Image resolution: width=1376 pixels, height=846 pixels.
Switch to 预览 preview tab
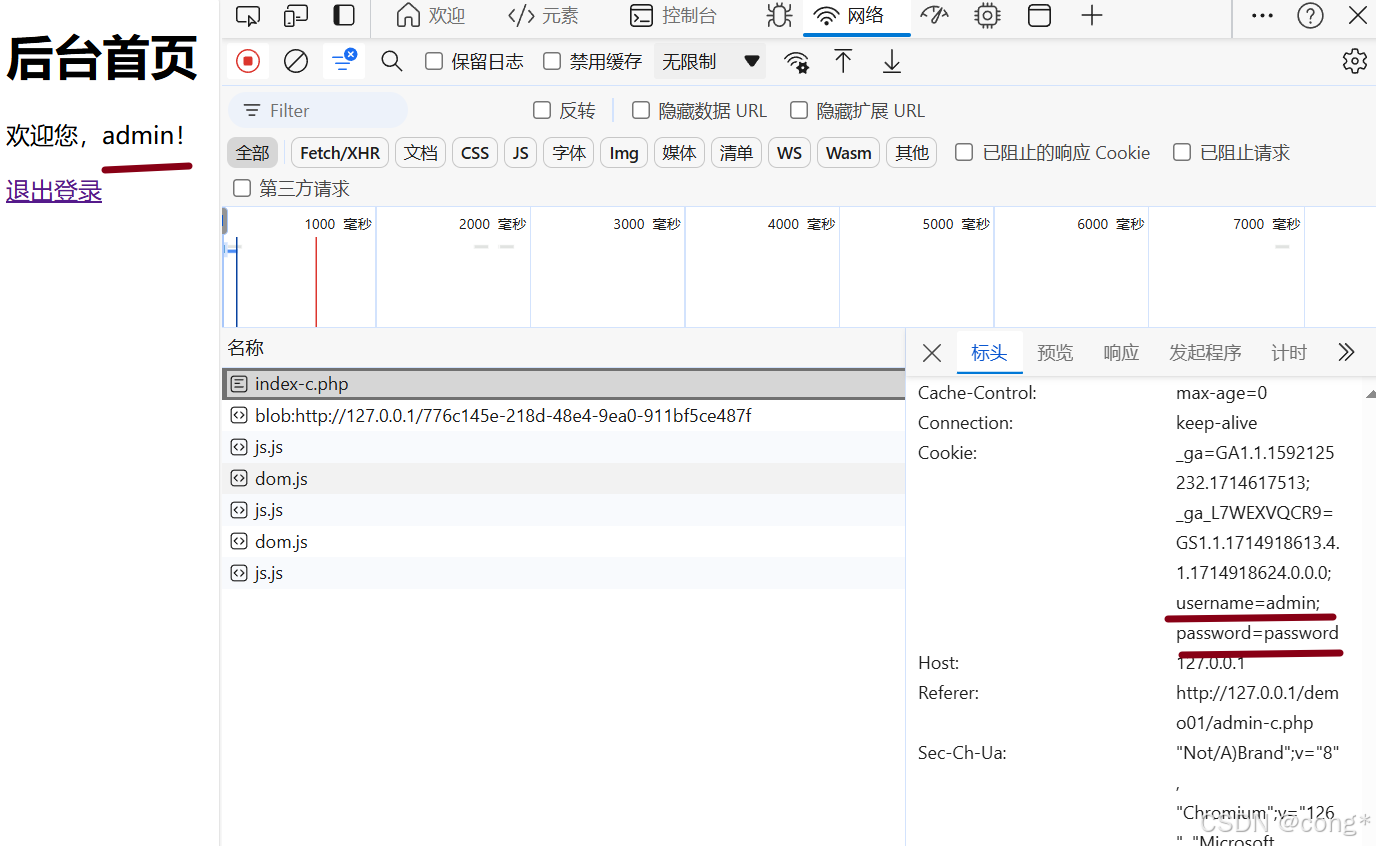pyautogui.click(x=1055, y=352)
